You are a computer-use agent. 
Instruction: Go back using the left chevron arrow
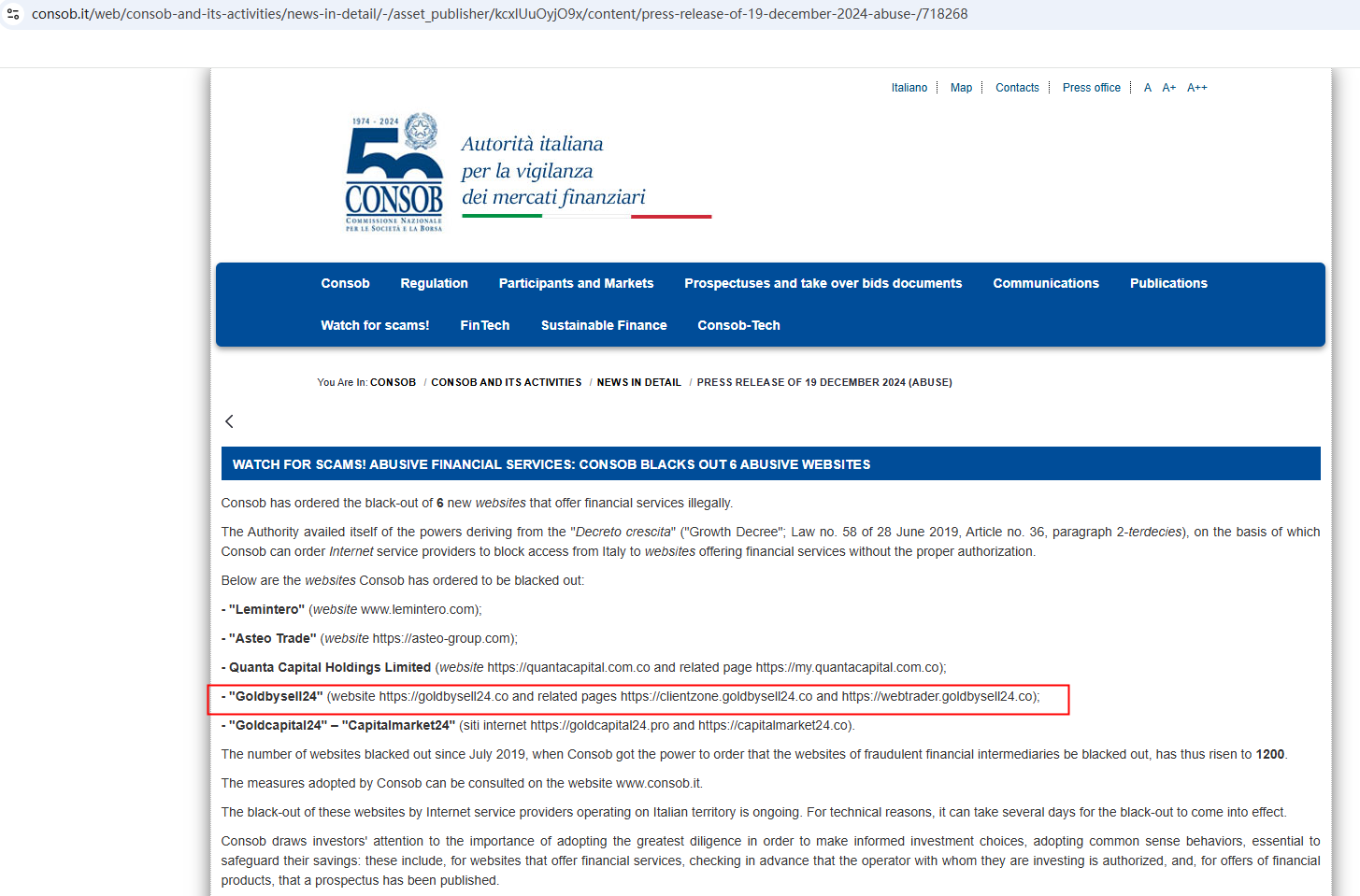point(229,421)
